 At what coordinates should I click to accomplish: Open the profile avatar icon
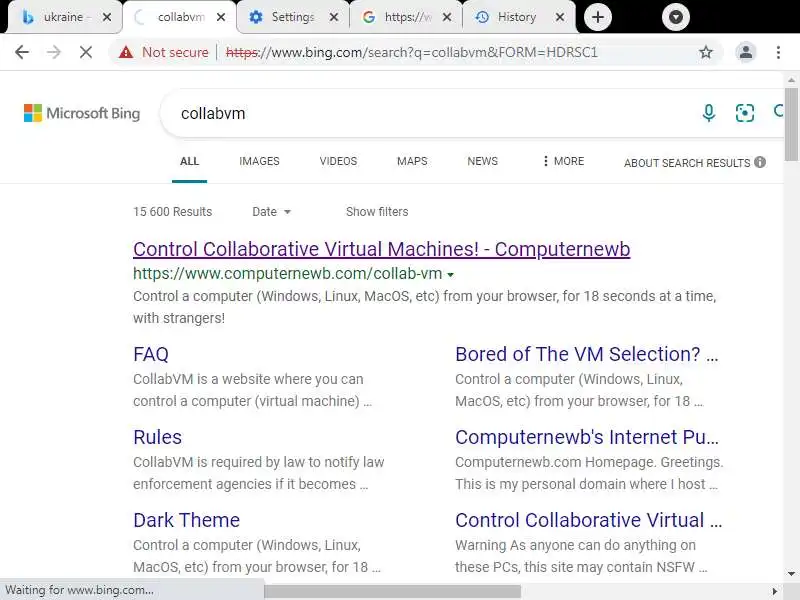pos(745,52)
